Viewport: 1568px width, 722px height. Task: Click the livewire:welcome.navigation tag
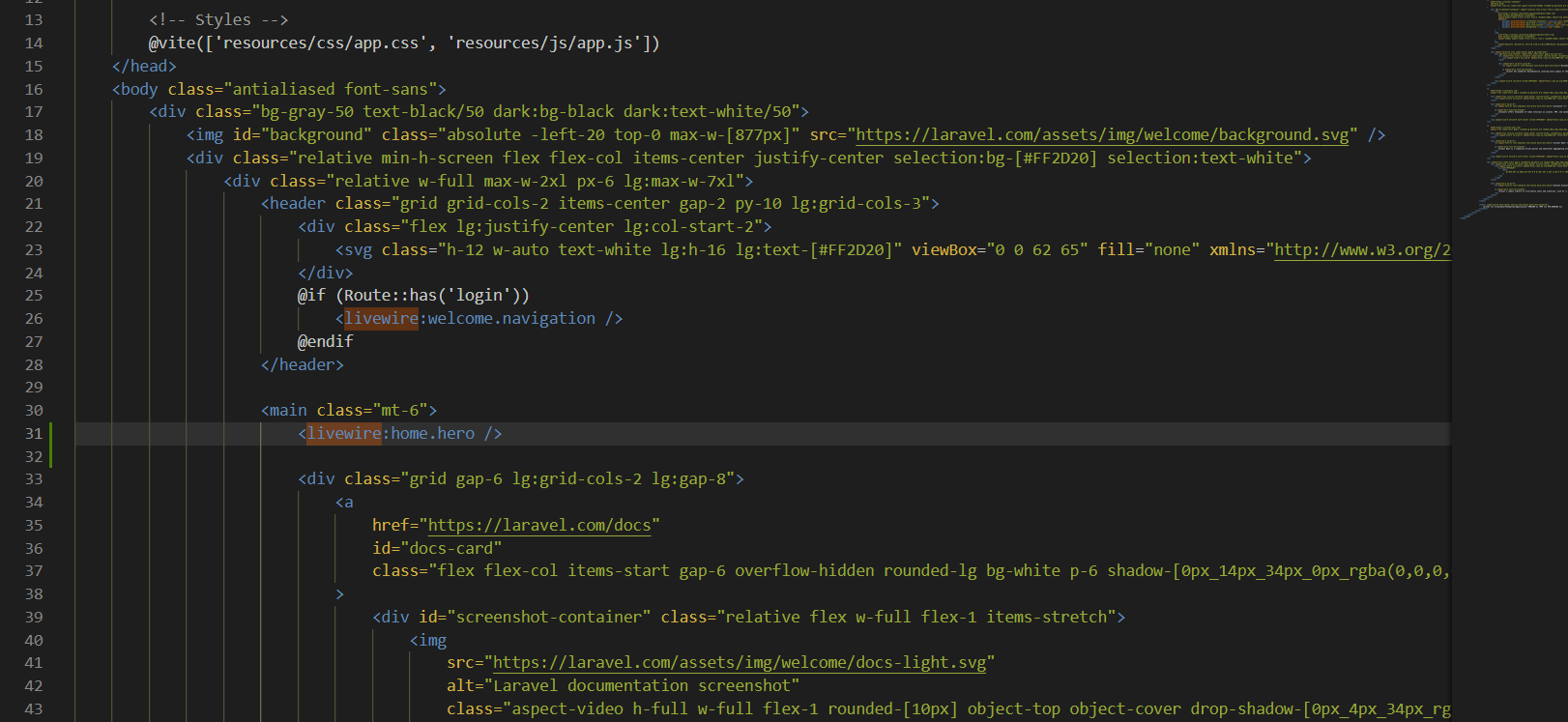pos(479,319)
